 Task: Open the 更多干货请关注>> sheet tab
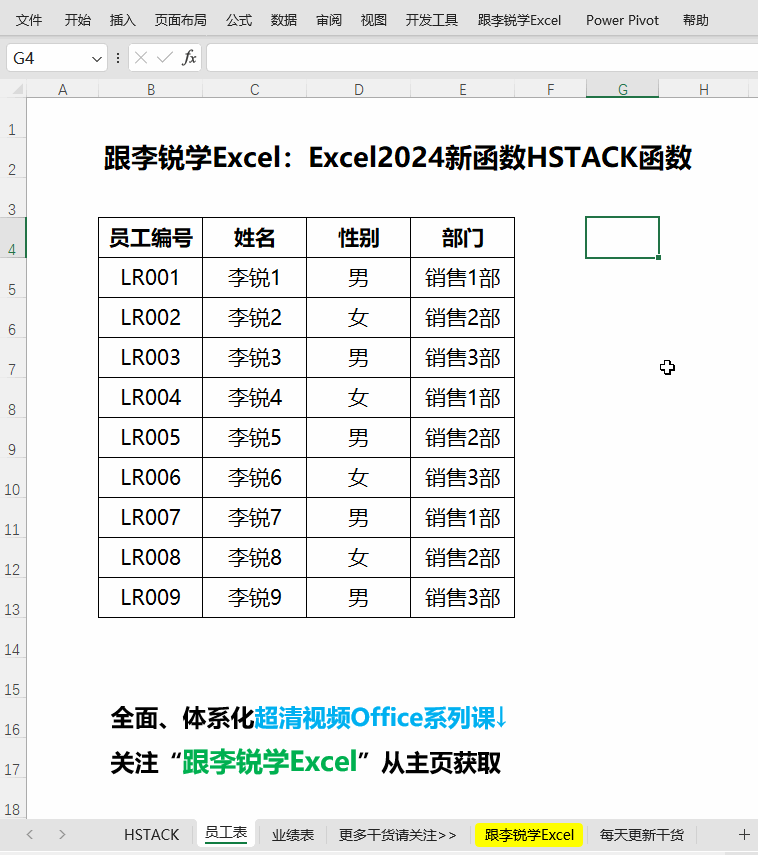(398, 835)
